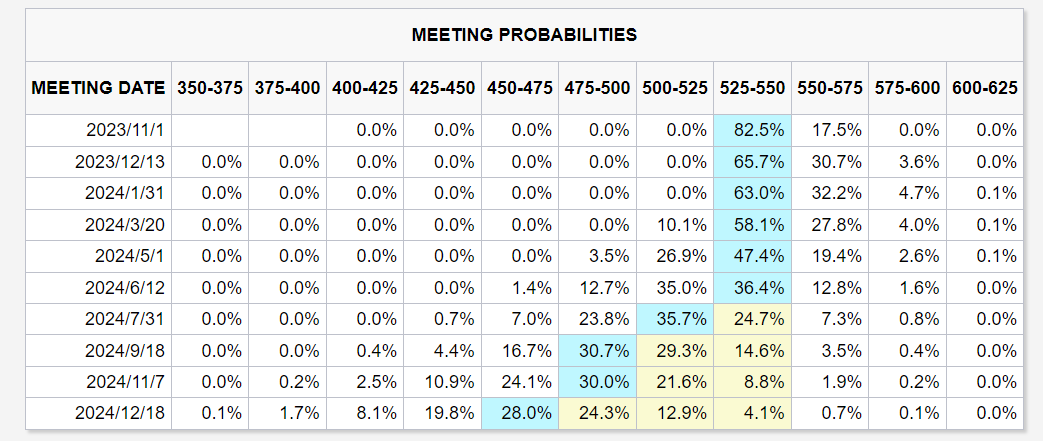
Task: Select the blue 65.7% cell
Action: pos(752,161)
